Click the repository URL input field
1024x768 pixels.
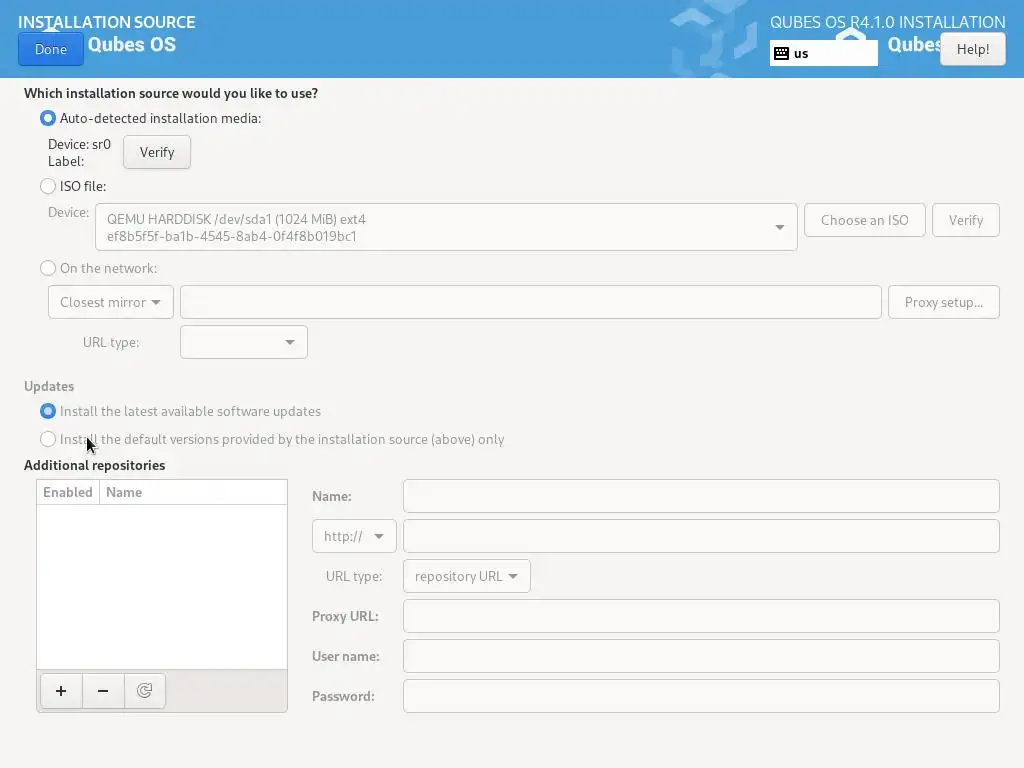click(701, 536)
